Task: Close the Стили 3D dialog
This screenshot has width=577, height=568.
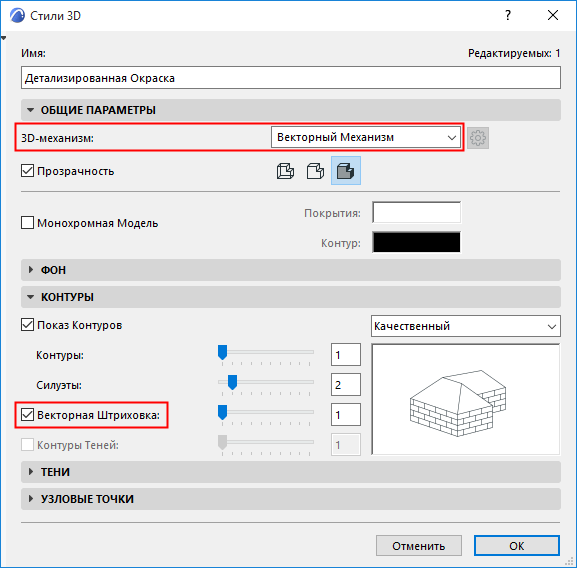Action: (553, 15)
